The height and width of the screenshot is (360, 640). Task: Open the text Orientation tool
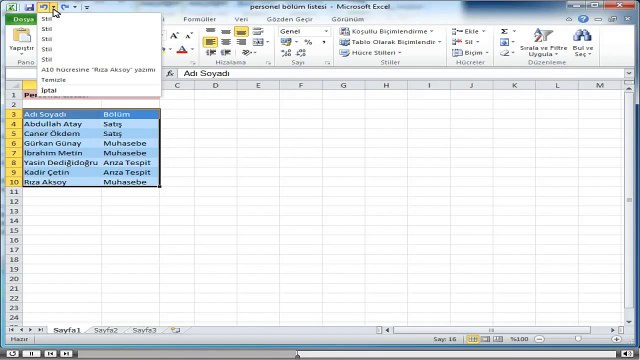248,53
